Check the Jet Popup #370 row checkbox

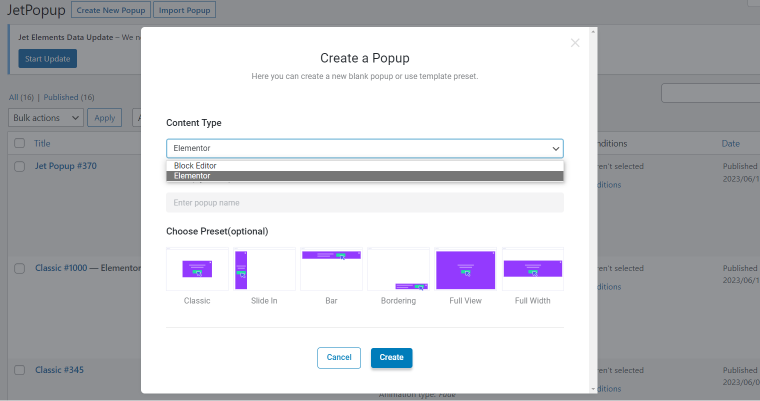[19, 166]
